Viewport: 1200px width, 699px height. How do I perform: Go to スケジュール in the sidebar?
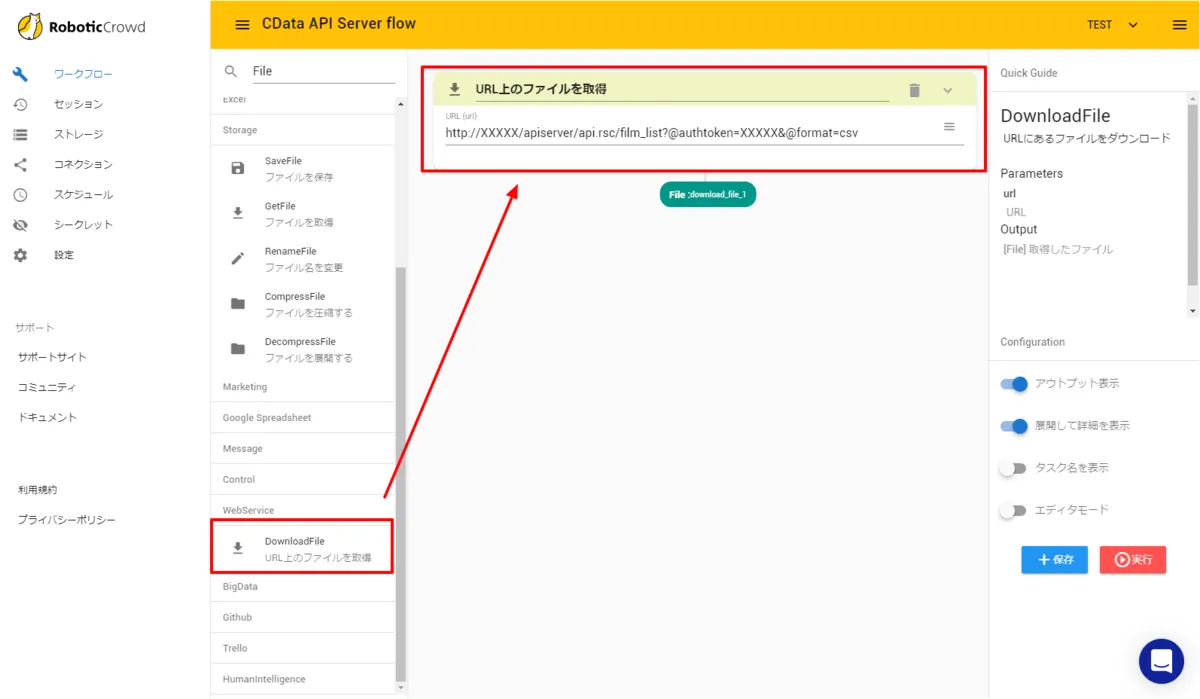[83, 194]
